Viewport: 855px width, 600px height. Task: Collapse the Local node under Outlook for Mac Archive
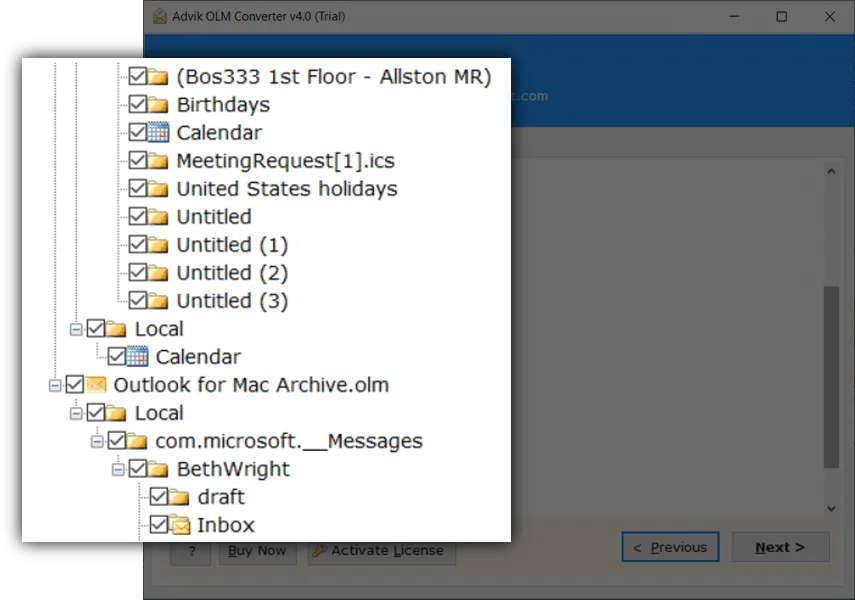(76, 413)
